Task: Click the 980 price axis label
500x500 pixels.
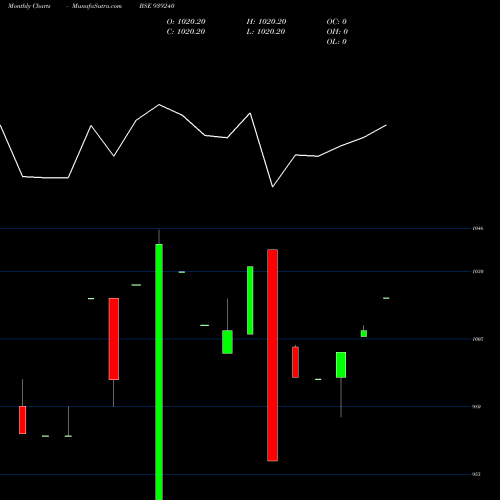Action: pyautogui.click(x=477, y=407)
